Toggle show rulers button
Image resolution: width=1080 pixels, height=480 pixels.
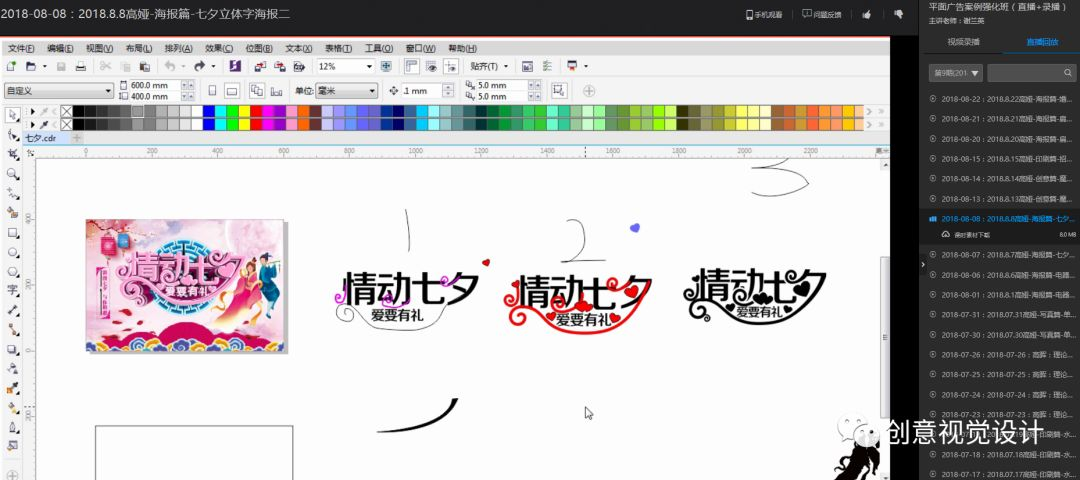click(x=412, y=66)
